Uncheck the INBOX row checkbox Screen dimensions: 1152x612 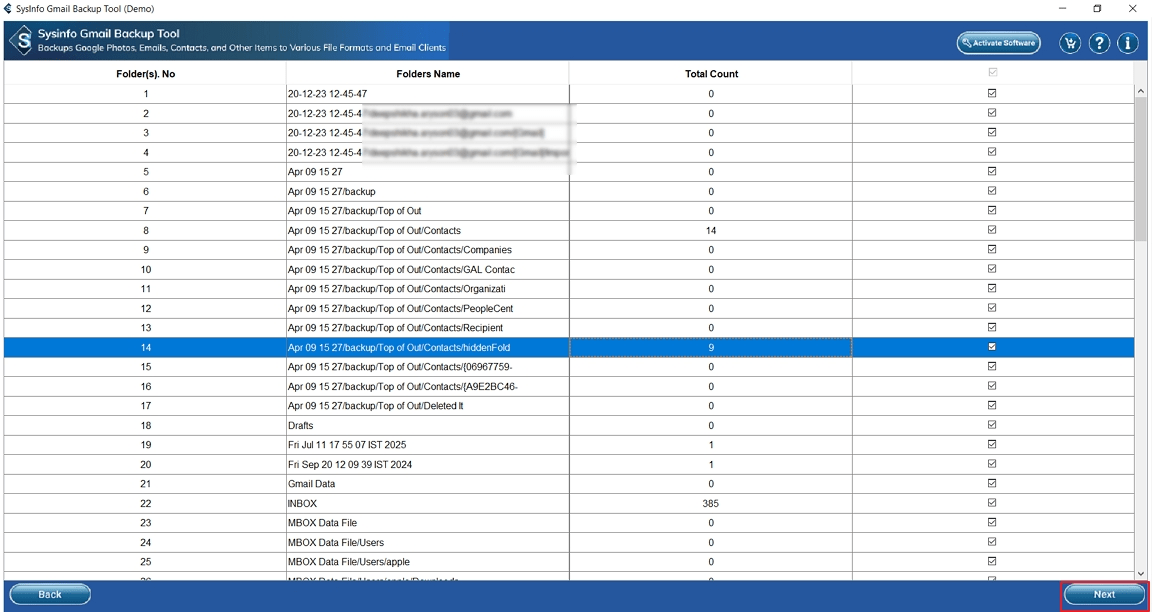pyautogui.click(x=992, y=503)
